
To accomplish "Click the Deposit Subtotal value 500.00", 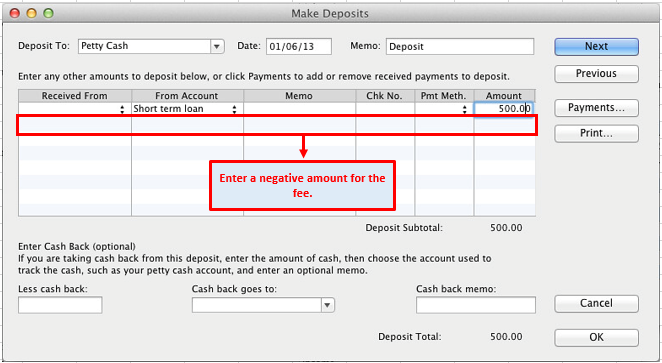I will pos(506,228).
